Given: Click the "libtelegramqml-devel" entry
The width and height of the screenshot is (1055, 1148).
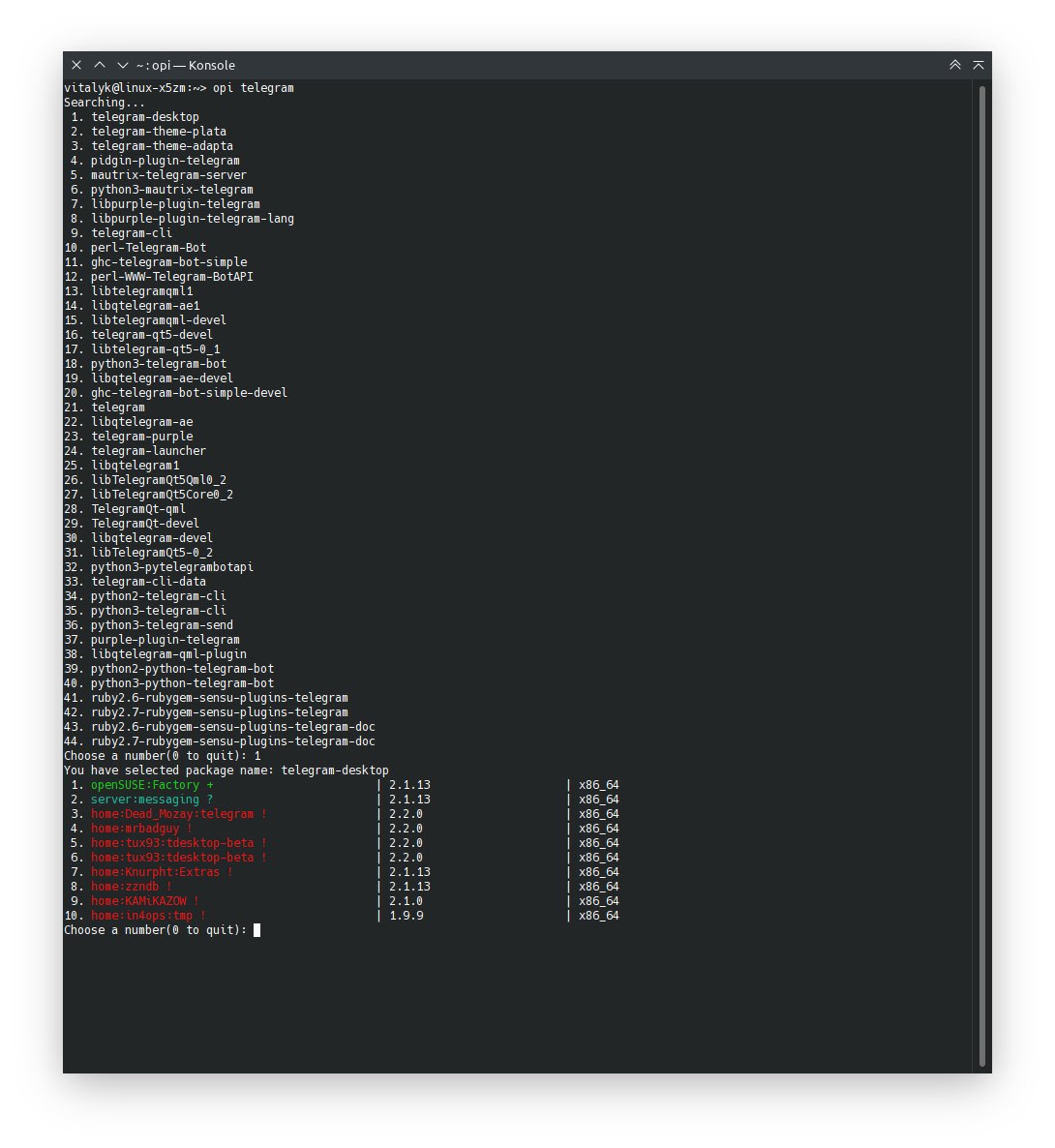Looking at the screenshot, I should 159,320.
